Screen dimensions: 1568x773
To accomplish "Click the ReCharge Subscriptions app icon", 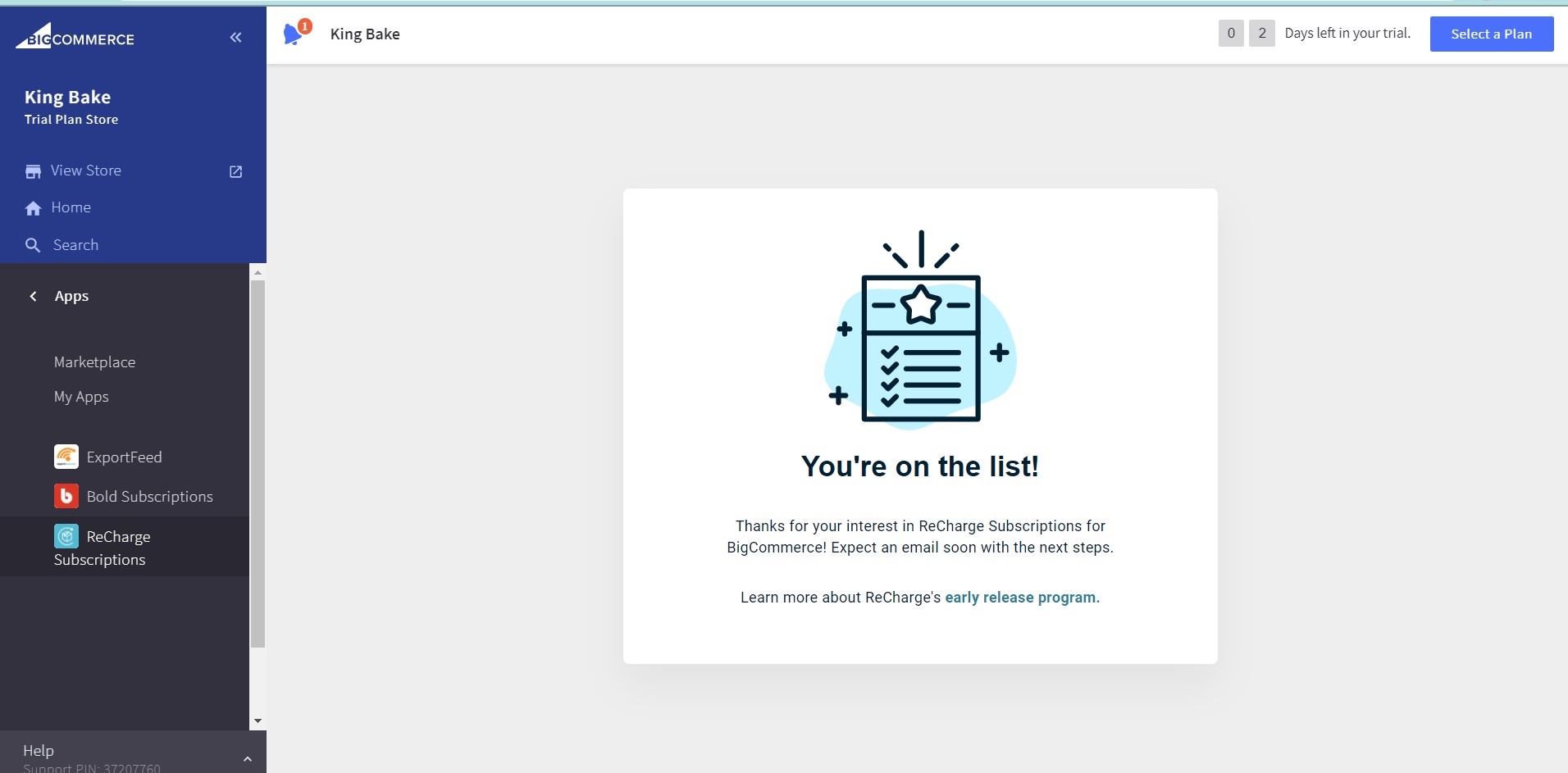I will [66, 536].
